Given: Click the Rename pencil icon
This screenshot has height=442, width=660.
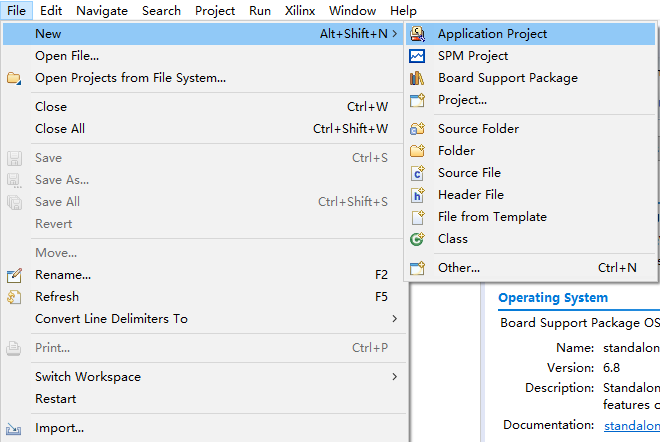Looking at the screenshot, I should click(x=14, y=275).
